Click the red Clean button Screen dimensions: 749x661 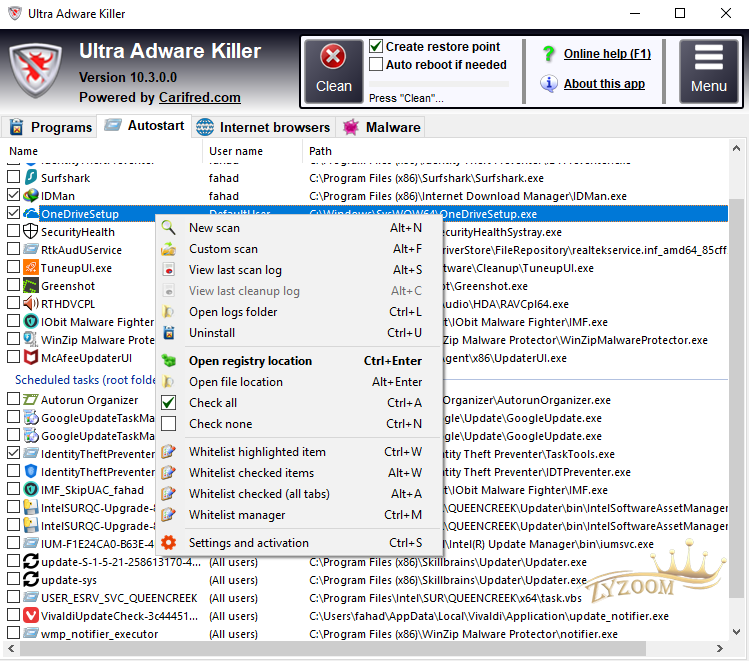pos(333,71)
